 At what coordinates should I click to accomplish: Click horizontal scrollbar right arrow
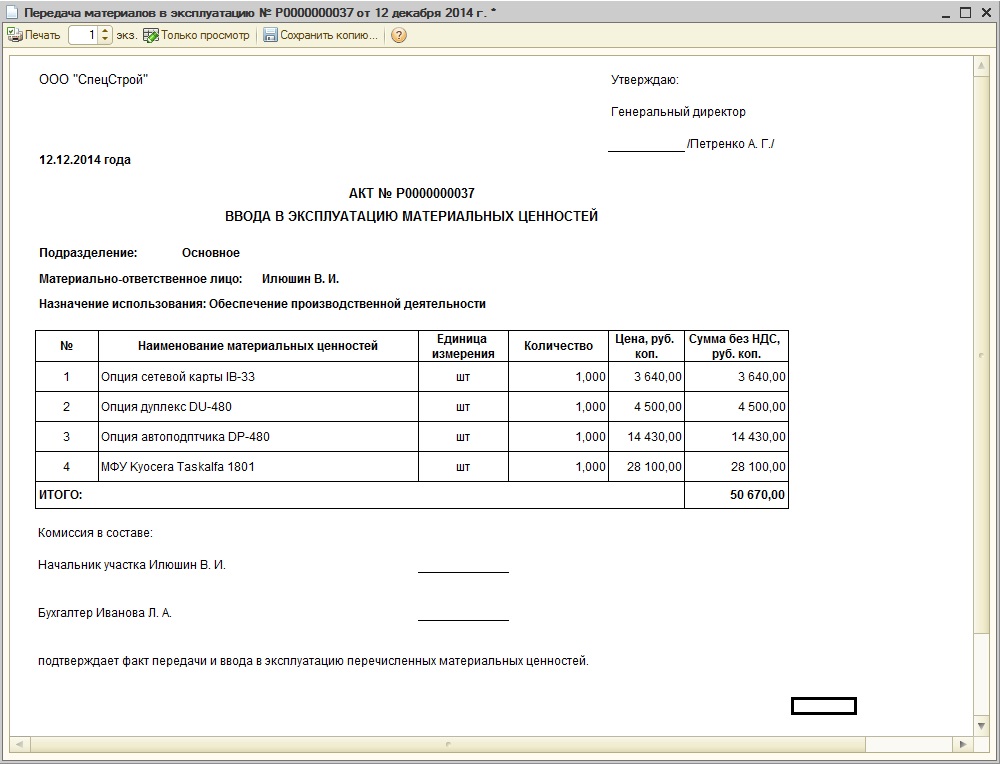click(x=962, y=744)
